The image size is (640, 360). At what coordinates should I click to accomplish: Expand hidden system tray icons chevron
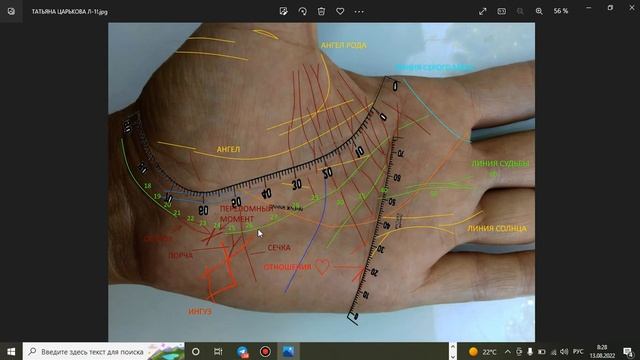pyautogui.click(x=507, y=351)
